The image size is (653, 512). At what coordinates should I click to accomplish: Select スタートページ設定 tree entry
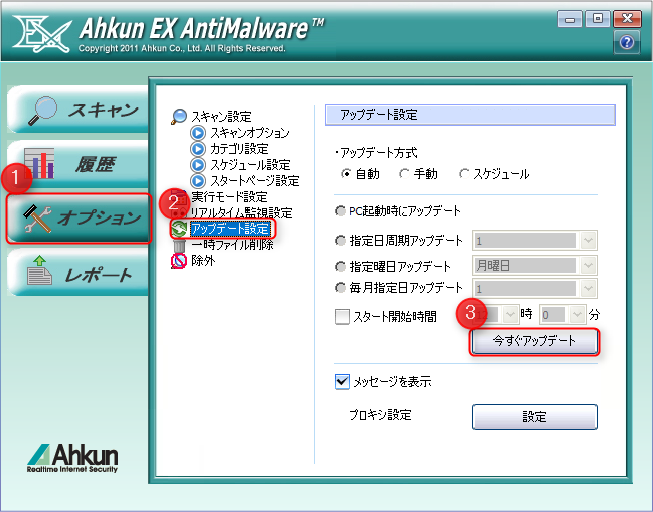click(x=254, y=181)
